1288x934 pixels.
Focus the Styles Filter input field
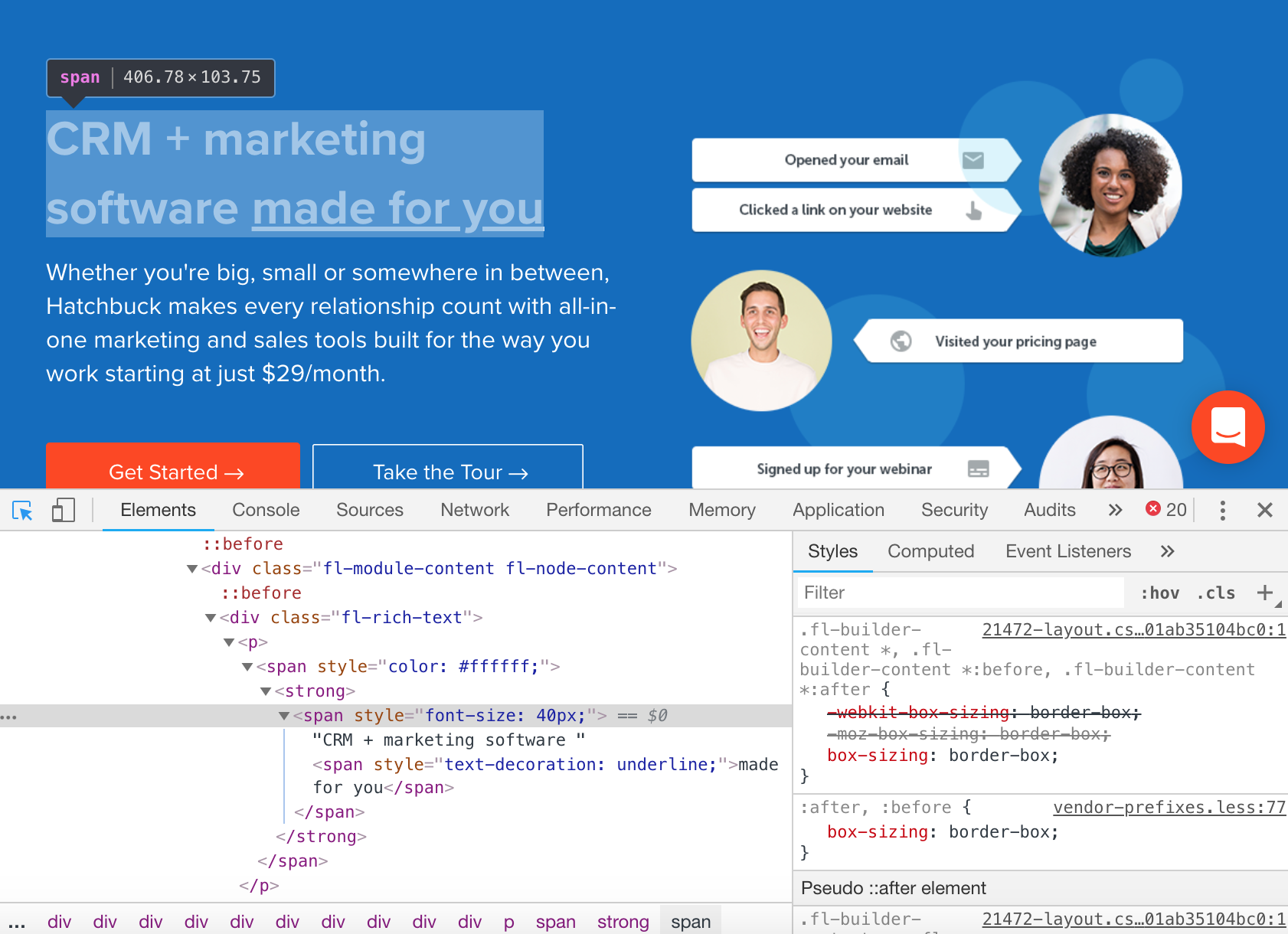pos(960,593)
